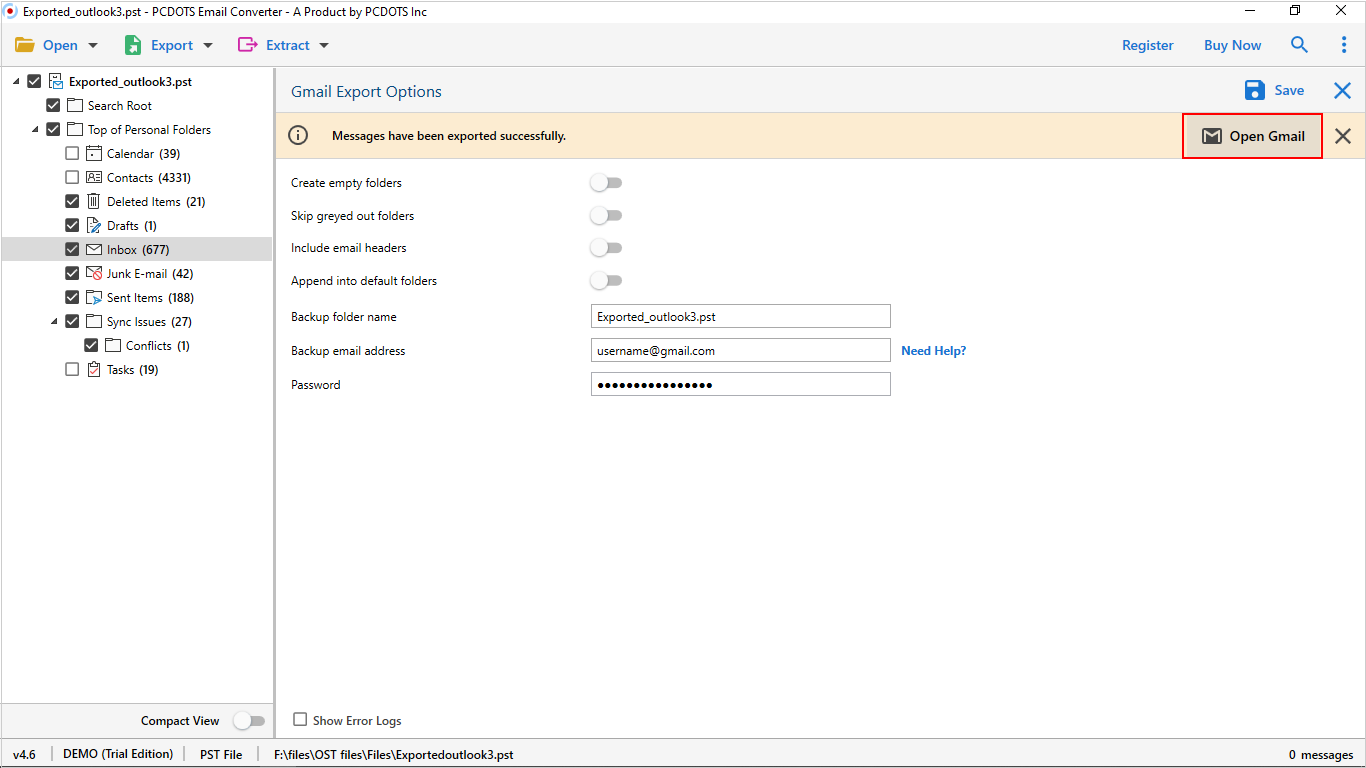Uncheck the Deleted Items checkbox
1366x768 pixels.
[x=72, y=201]
